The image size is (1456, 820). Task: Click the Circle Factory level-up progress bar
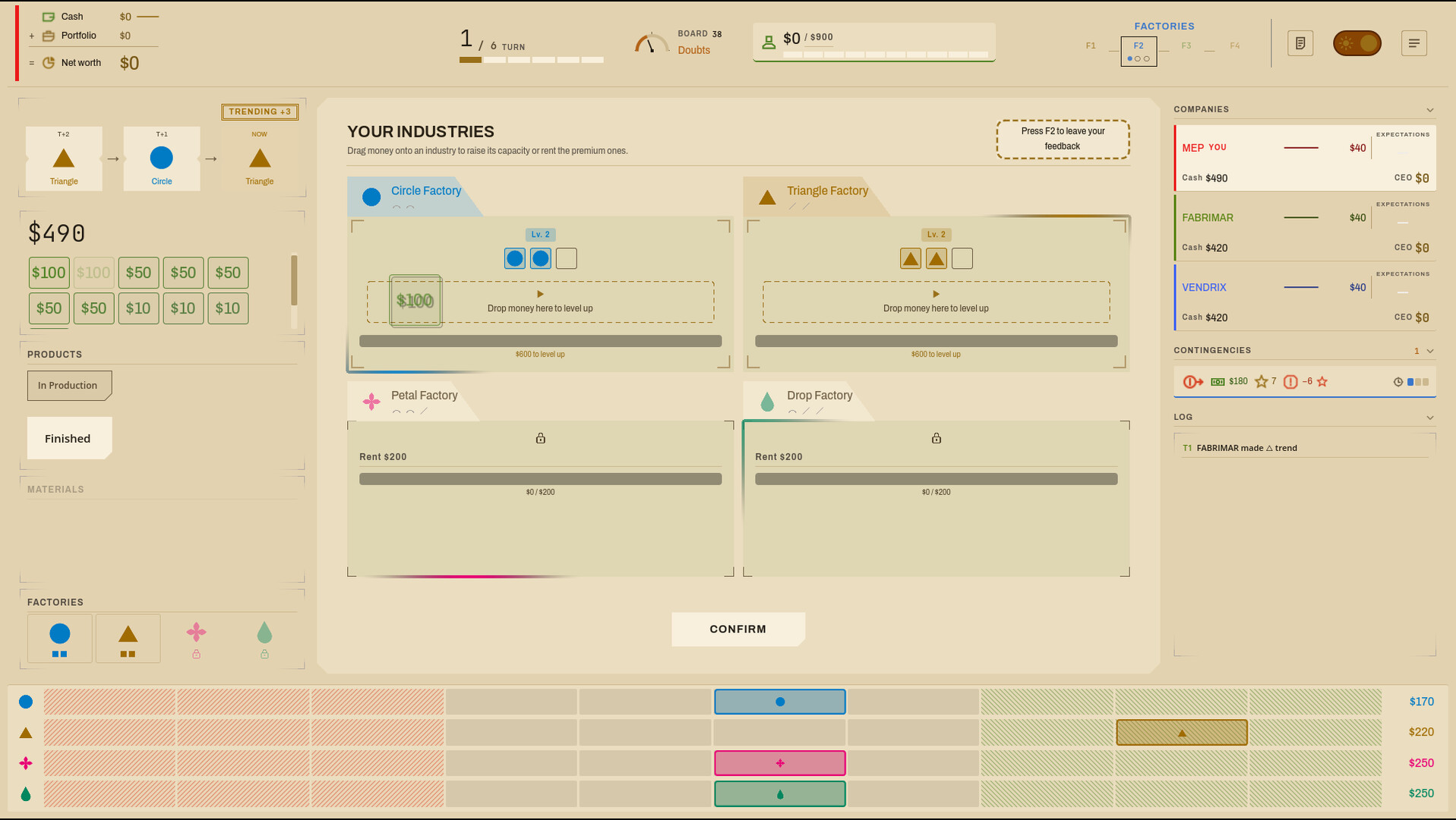(x=541, y=341)
